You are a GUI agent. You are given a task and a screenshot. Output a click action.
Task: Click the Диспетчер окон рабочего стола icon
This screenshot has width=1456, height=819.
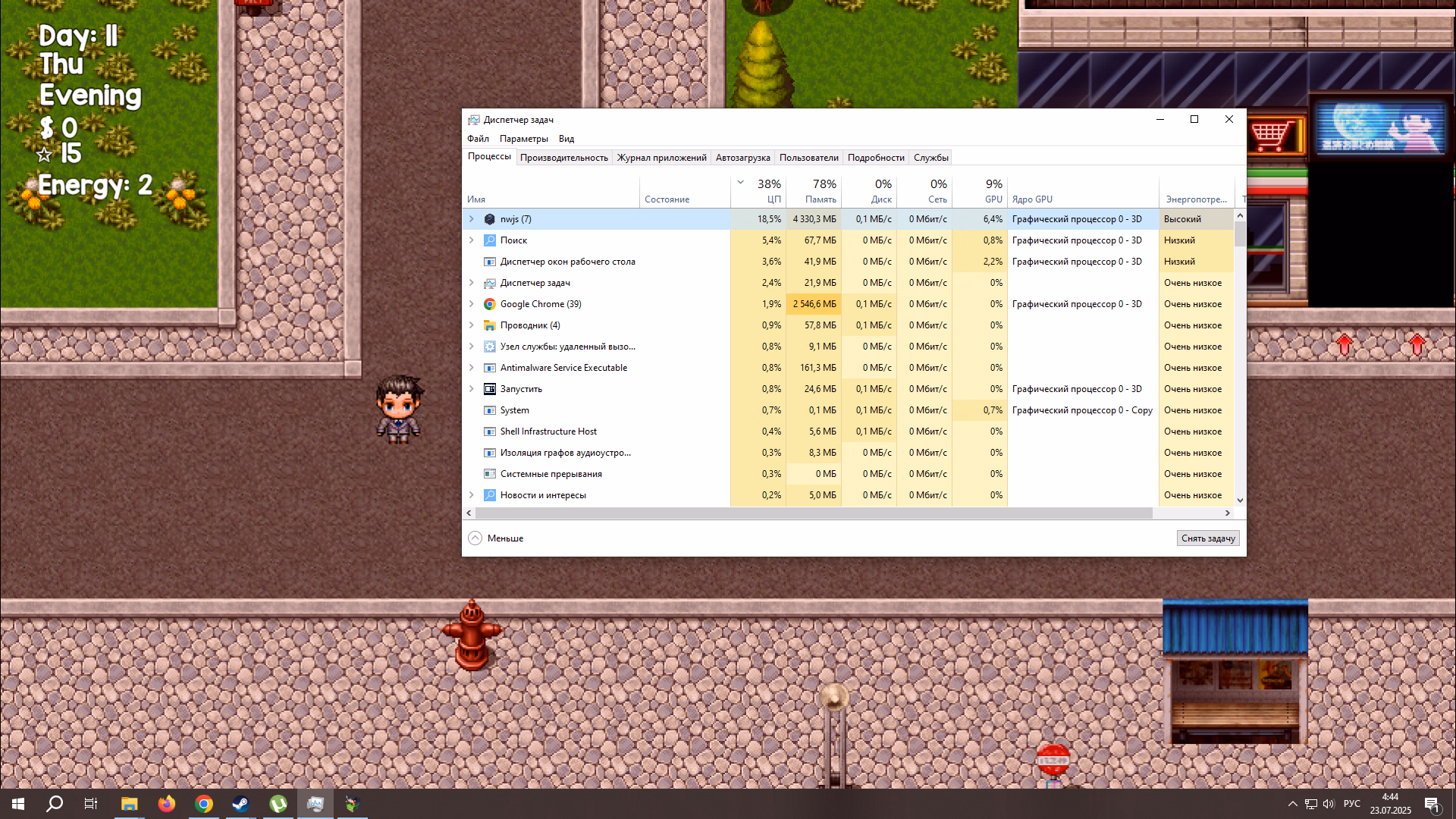490,262
